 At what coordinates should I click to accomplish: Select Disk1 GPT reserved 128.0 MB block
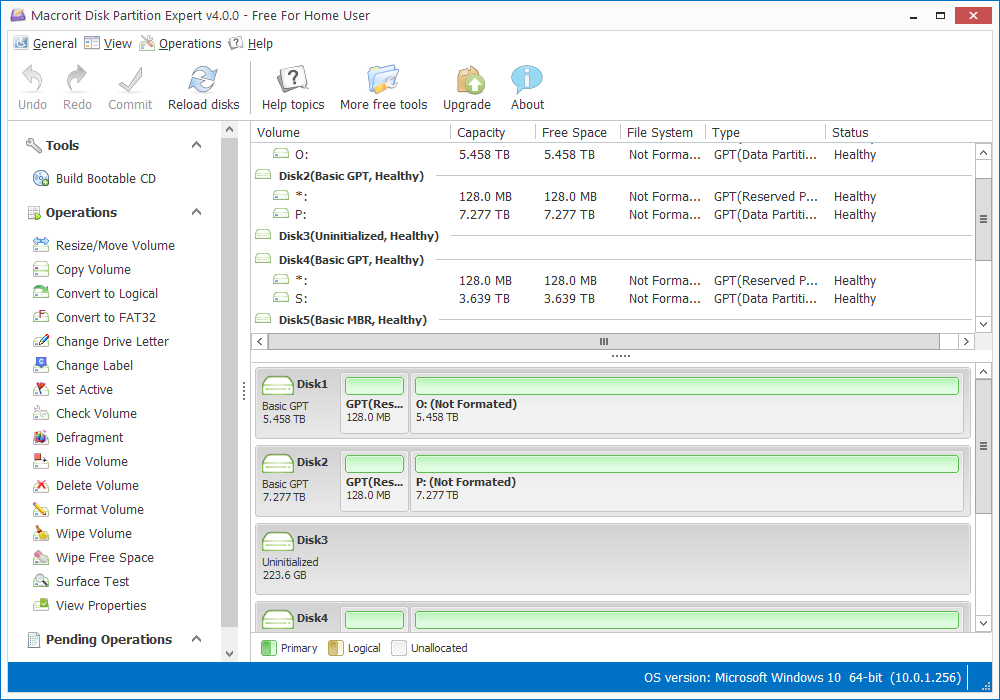pyautogui.click(x=374, y=403)
